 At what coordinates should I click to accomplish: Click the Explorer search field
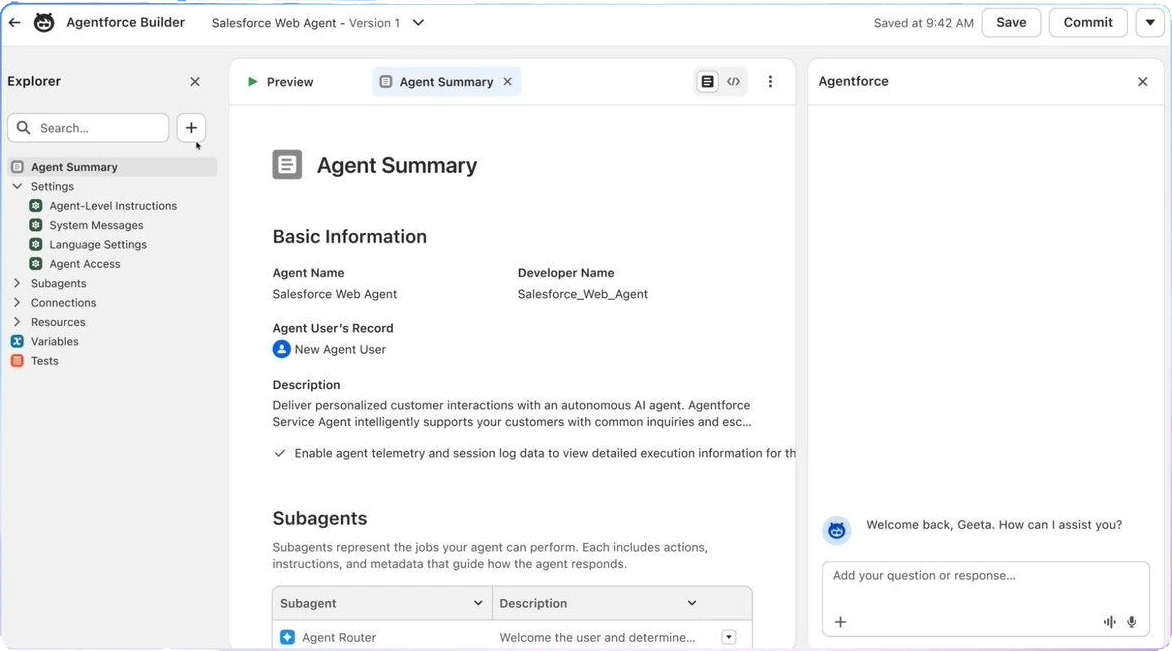(x=88, y=128)
